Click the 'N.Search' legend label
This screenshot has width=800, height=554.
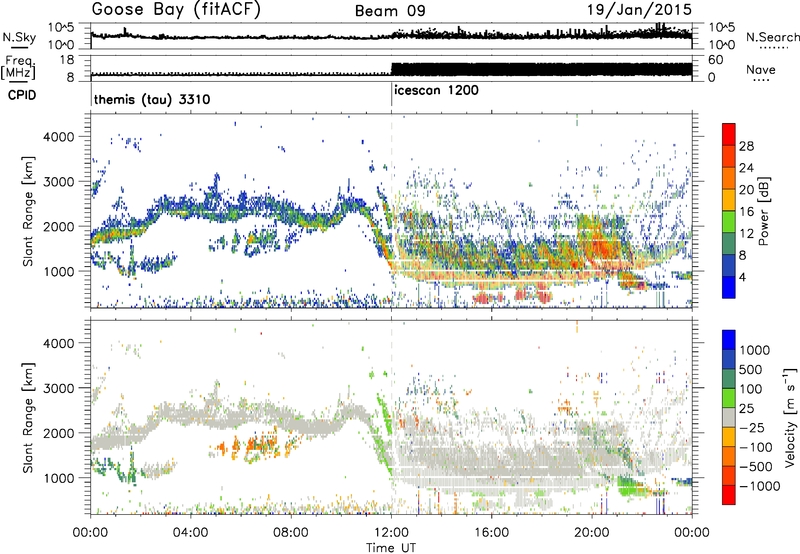coord(773,37)
